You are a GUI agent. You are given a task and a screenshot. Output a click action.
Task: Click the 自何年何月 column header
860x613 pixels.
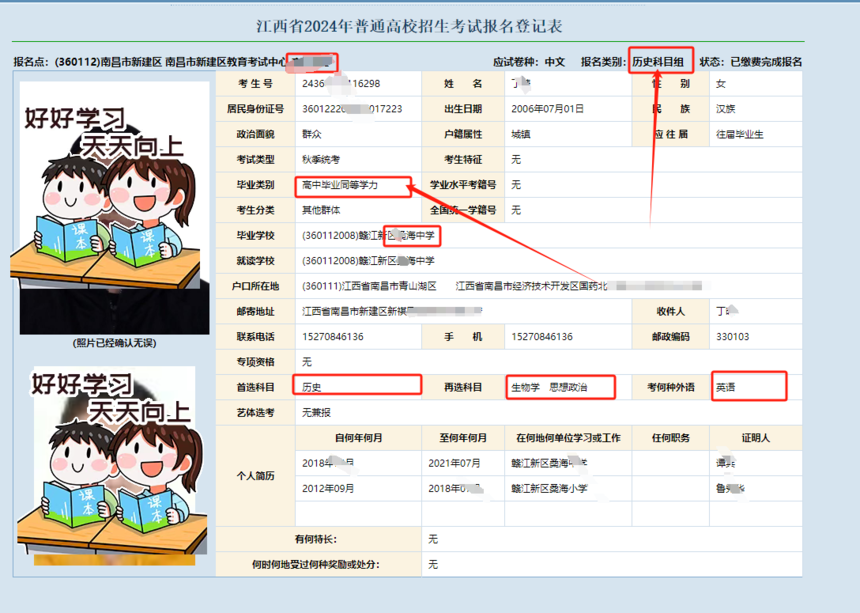tap(359, 438)
